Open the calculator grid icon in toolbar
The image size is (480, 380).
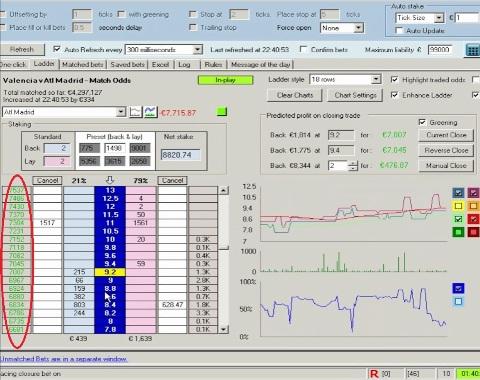(x=473, y=50)
